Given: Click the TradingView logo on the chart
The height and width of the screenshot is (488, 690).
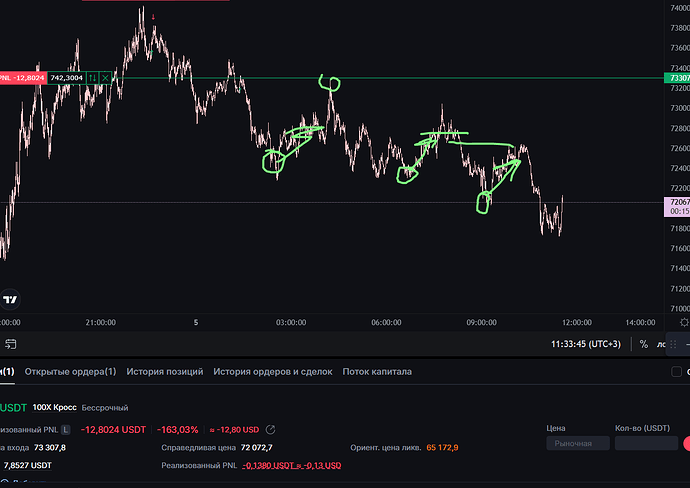Looking at the screenshot, I should click(10, 298).
